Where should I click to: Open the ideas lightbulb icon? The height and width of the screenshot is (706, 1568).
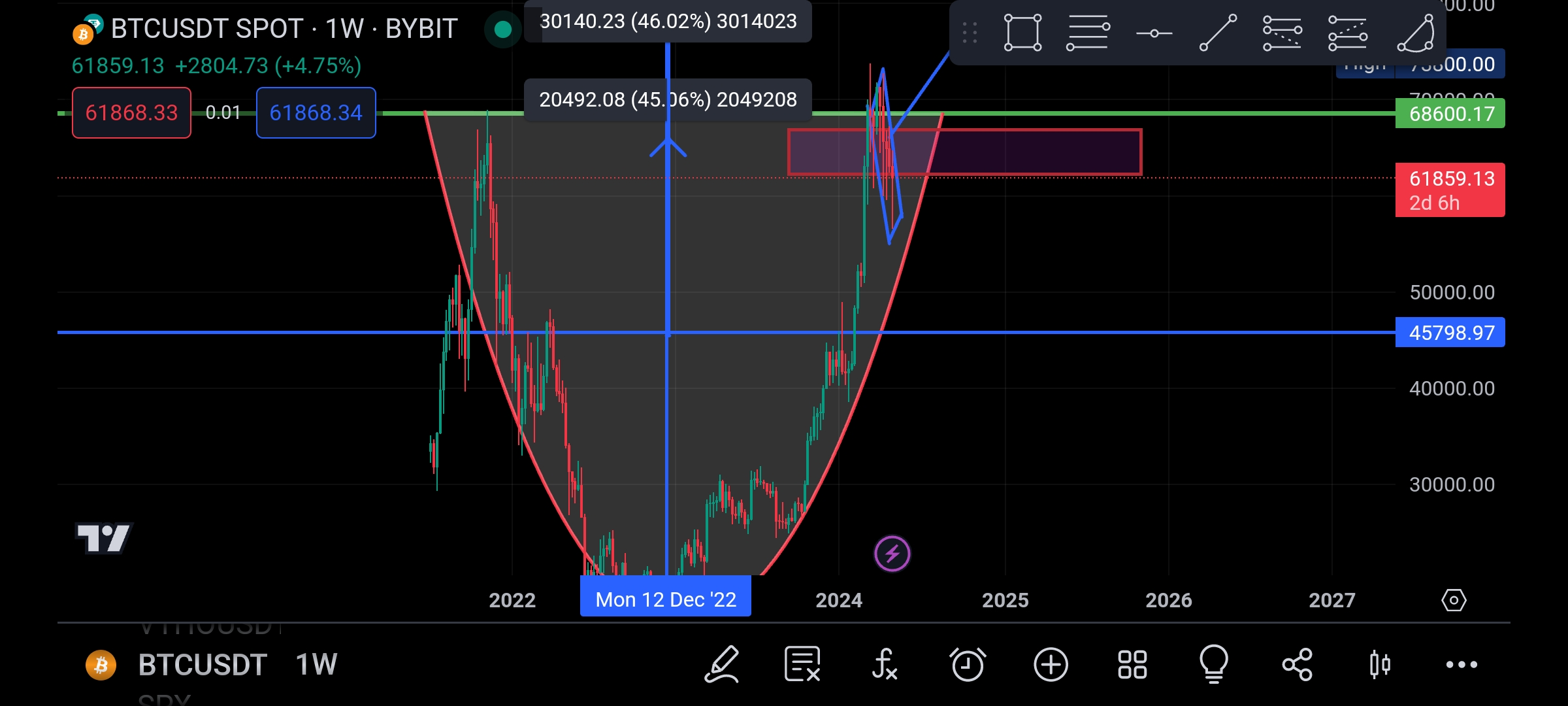point(1214,665)
